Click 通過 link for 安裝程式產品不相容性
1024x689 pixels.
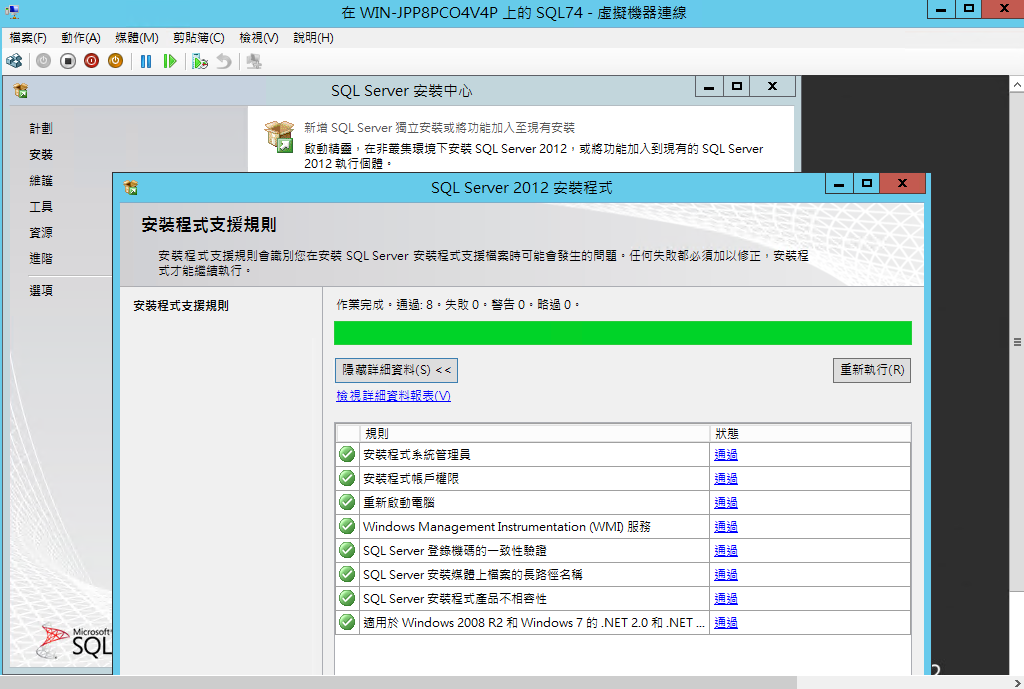click(x=726, y=599)
